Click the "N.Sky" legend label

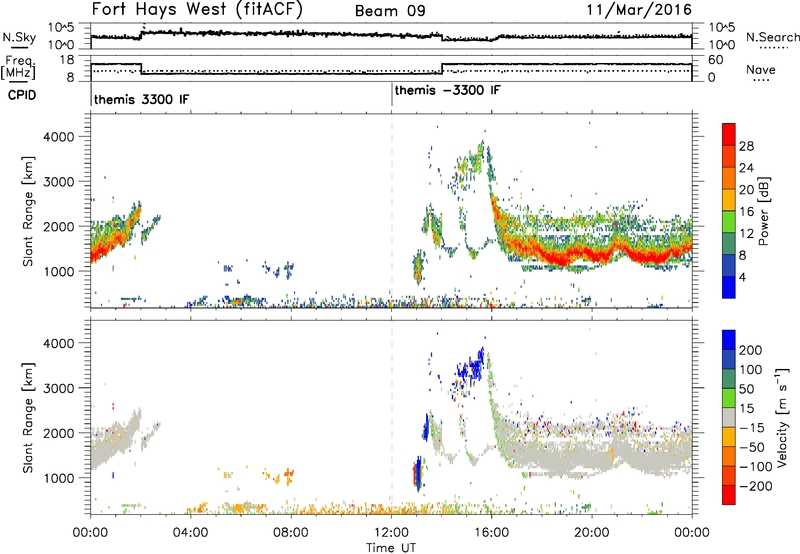19,37
